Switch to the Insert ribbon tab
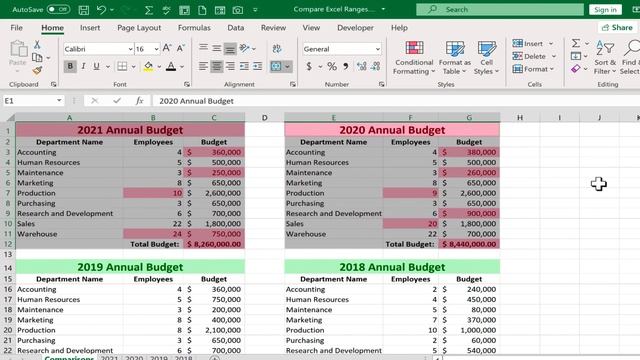 click(x=90, y=28)
